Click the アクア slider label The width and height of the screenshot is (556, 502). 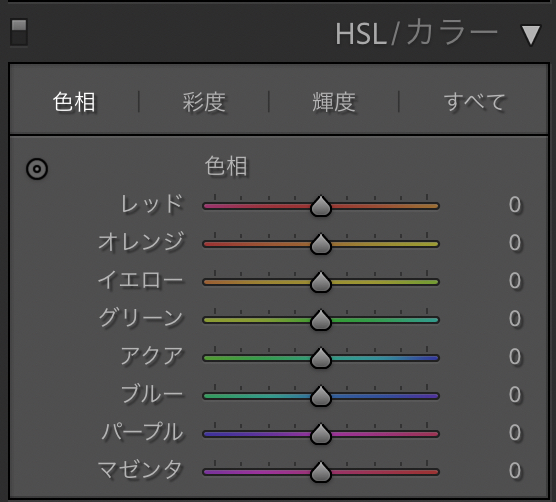click(152, 356)
